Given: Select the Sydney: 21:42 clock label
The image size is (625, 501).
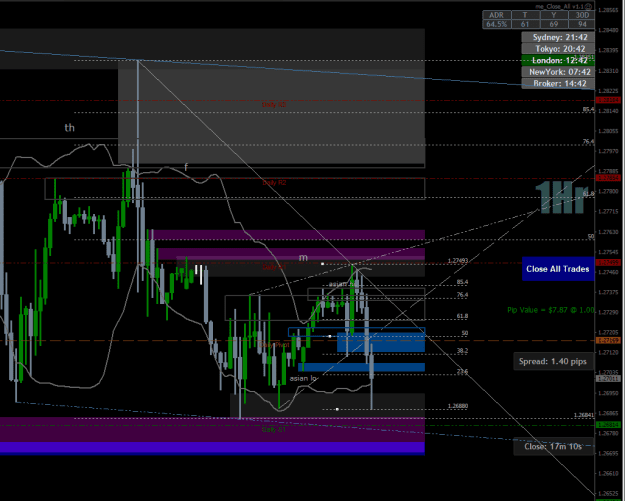Looking at the screenshot, I should click(x=558, y=37).
